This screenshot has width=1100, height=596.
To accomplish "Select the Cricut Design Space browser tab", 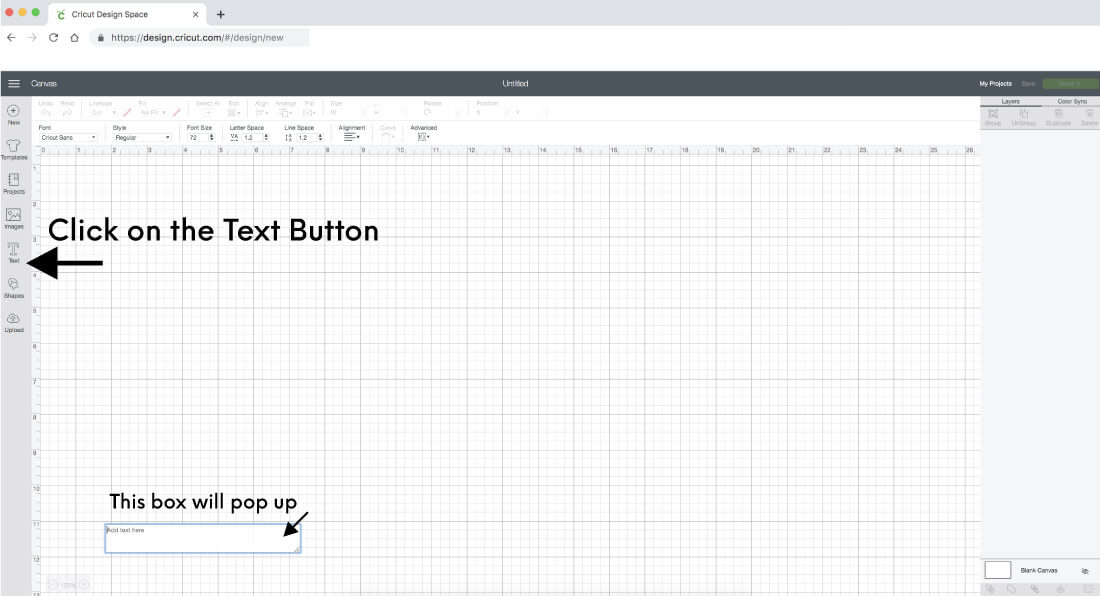I will (126, 14).
